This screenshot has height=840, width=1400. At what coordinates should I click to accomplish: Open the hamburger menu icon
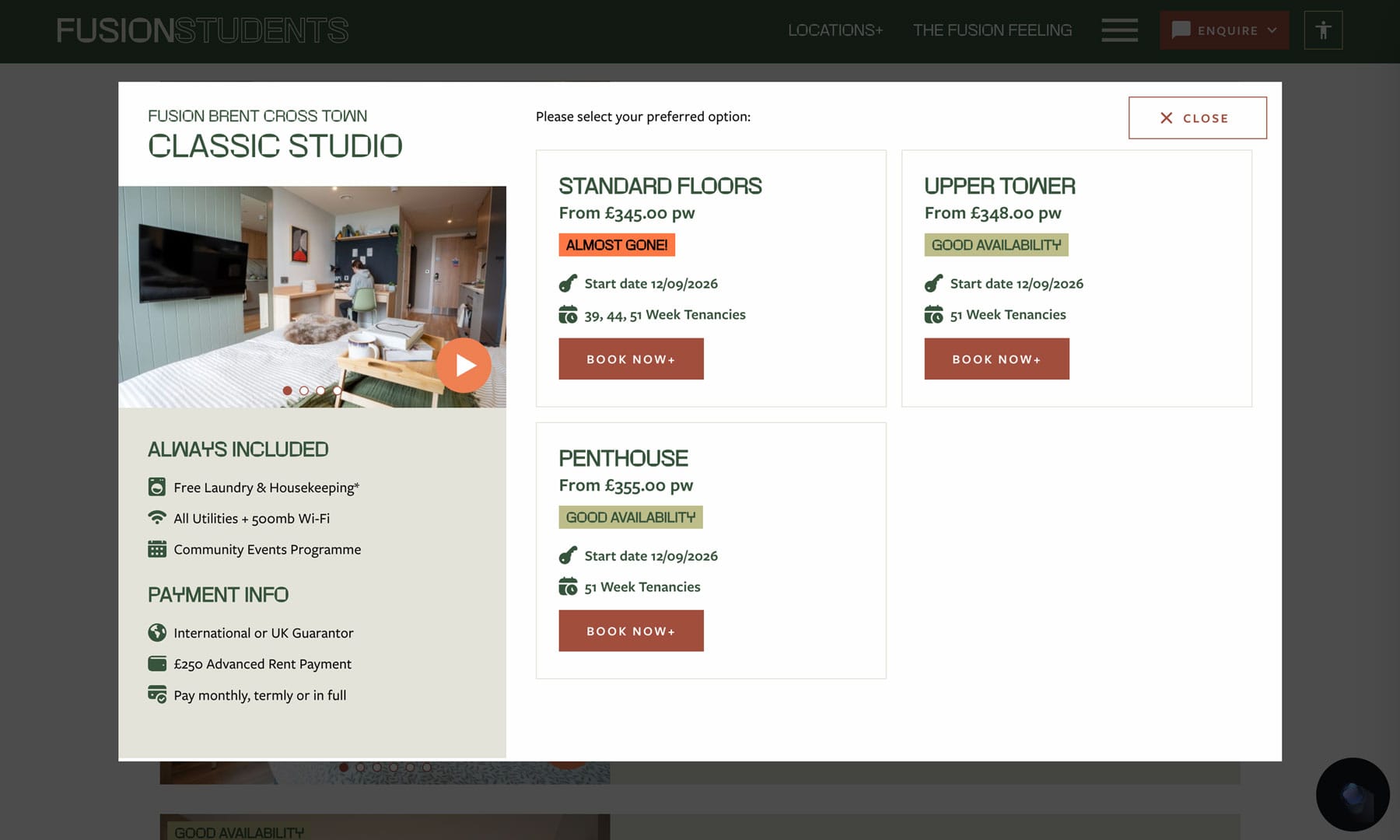(1119, 30)
